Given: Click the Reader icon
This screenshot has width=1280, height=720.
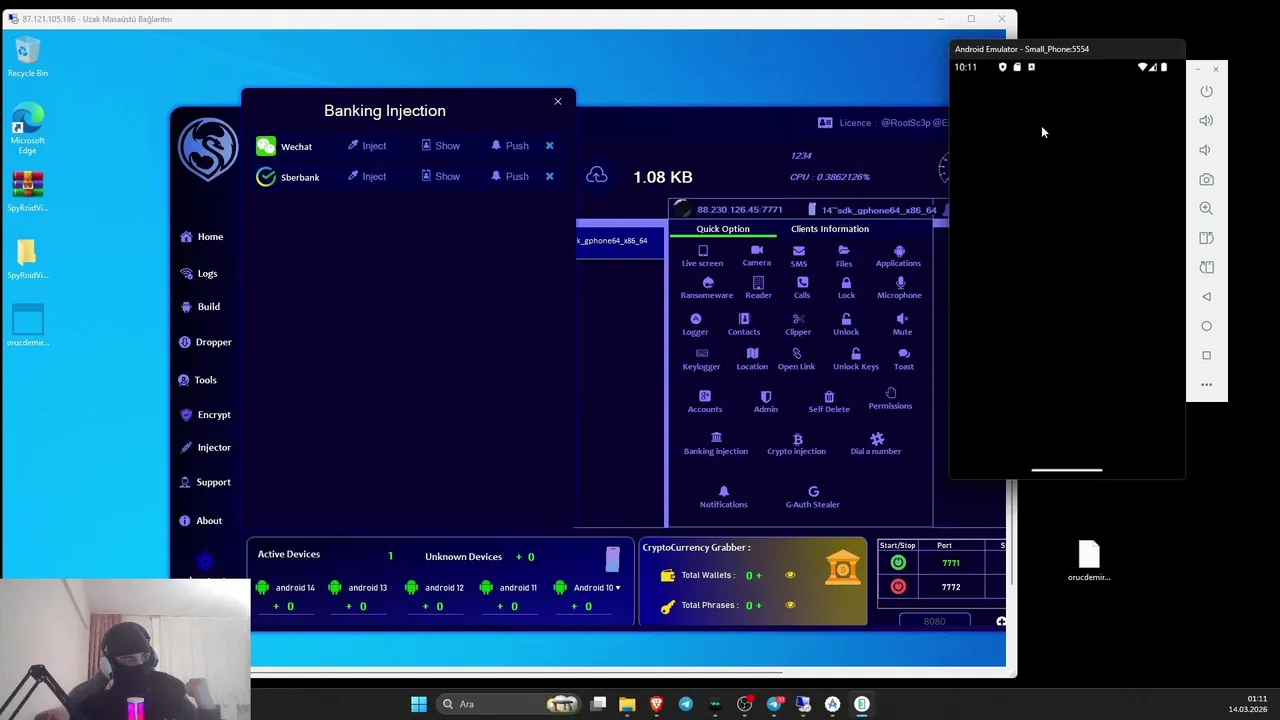Looking at the screenshot, I should click(758, 283).
